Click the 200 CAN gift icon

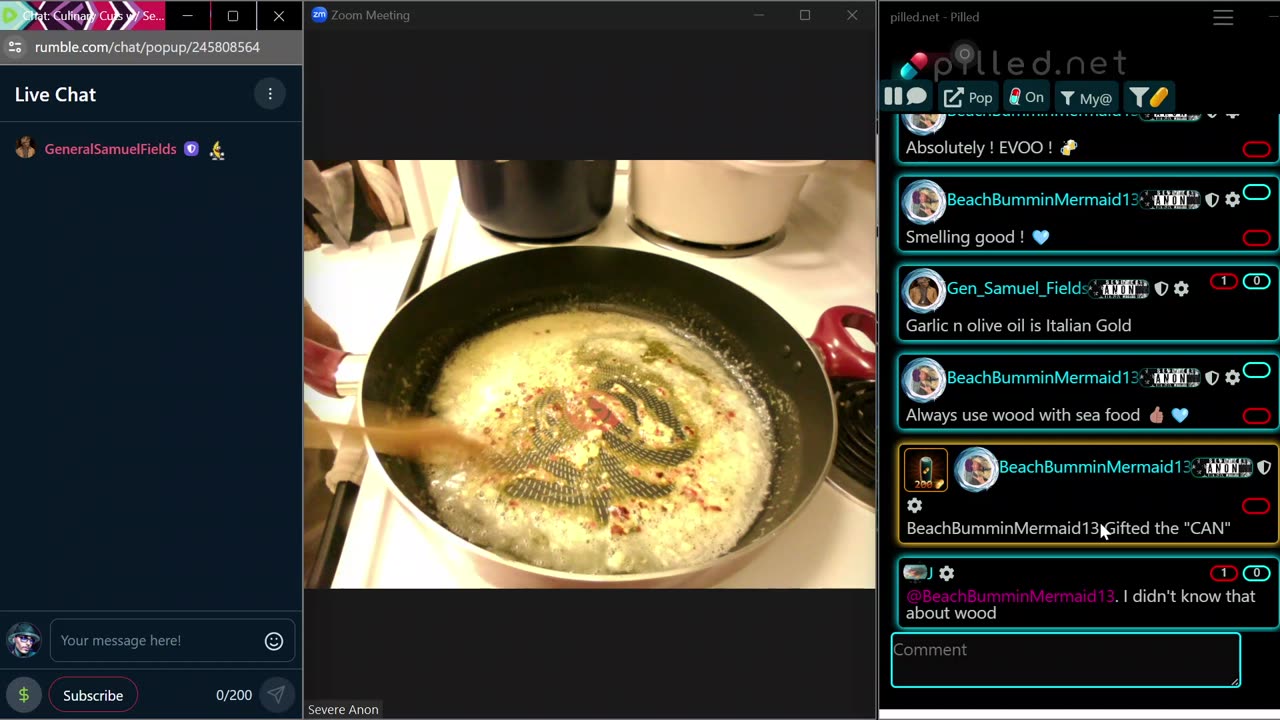click(926, 470)
